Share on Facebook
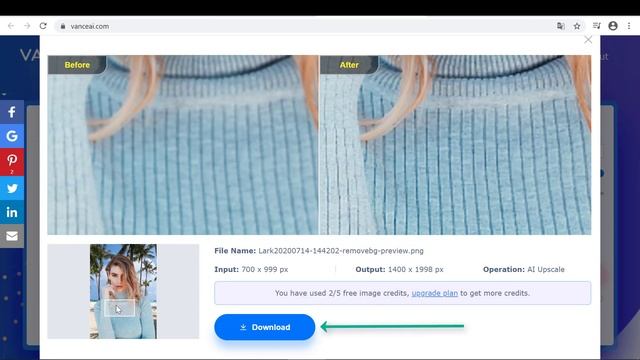640x360 pixels. [12, 112]
